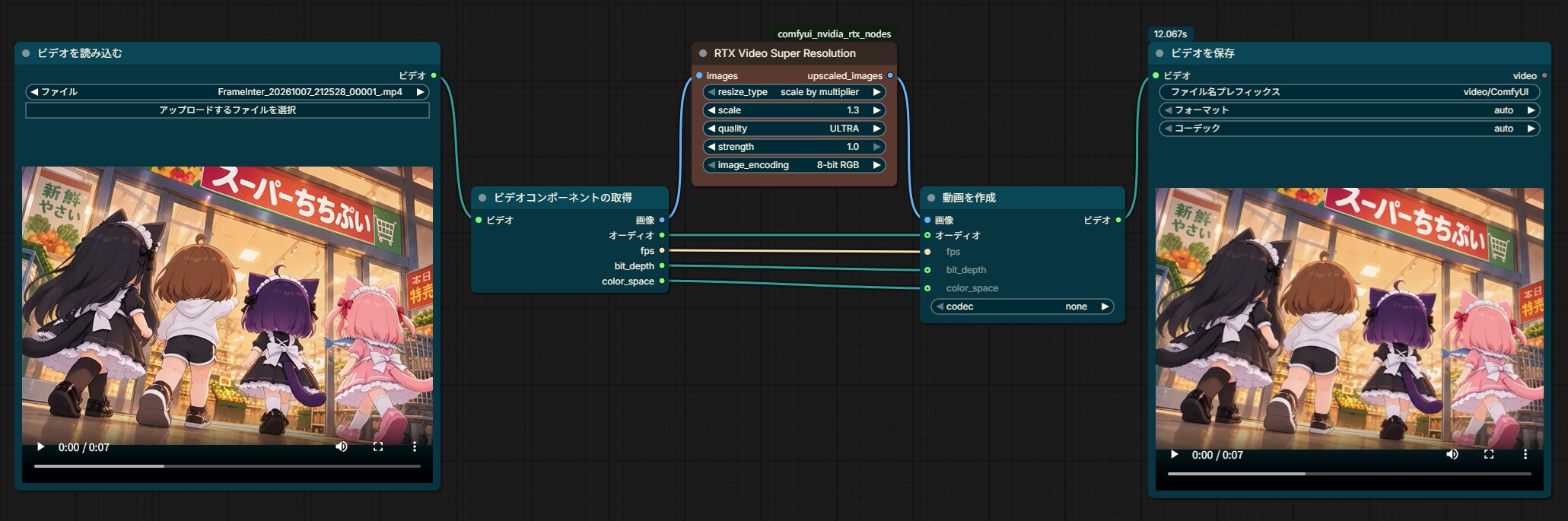This screenshot has width=1568, height=521.
Task: Decrease strength with left arrow
Action: pos(711,147)
